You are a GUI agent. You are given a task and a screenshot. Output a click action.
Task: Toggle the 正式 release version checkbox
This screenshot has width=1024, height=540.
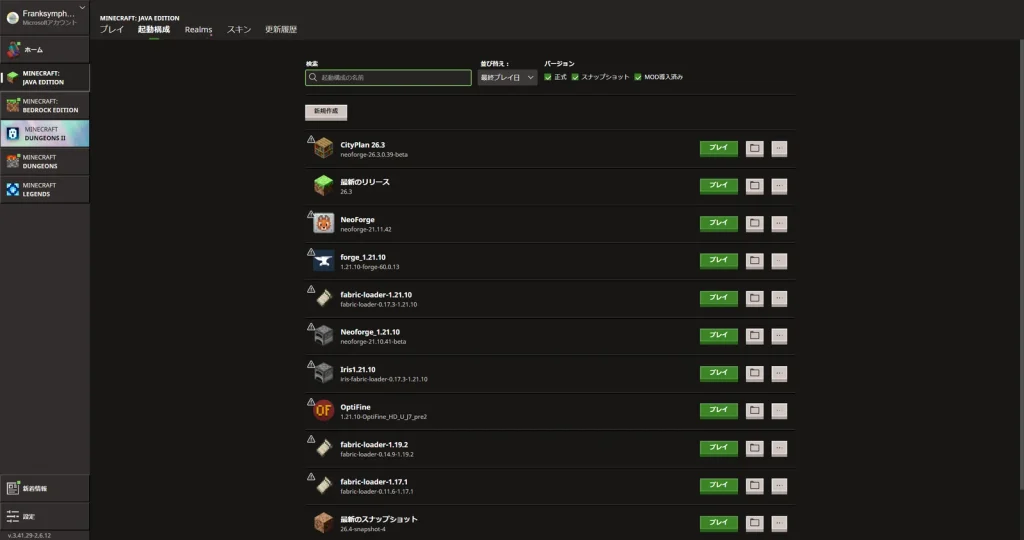tap(548, 77)
